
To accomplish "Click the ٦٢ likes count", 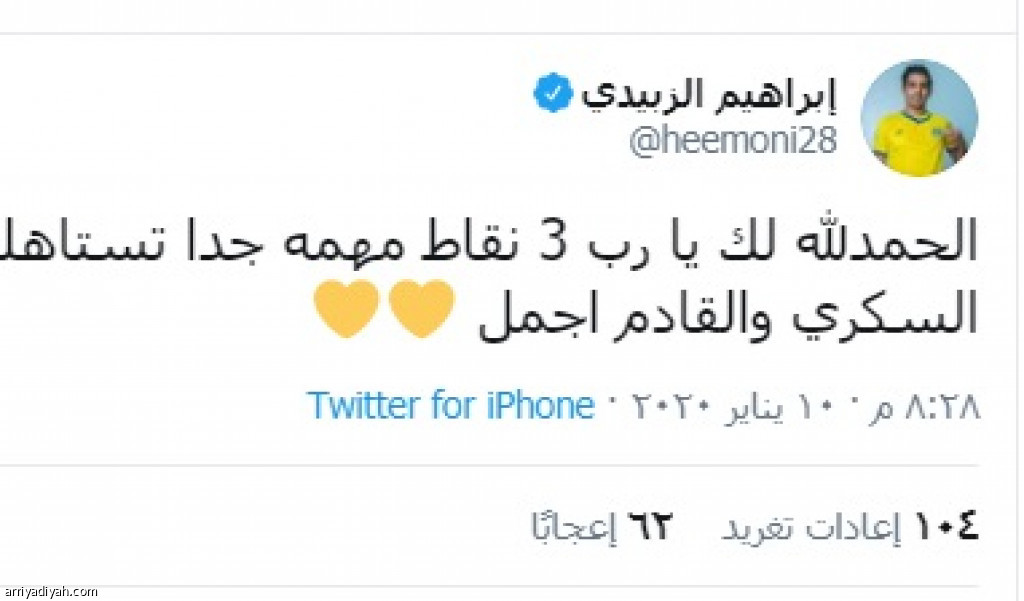I will (x=650, y=526).
